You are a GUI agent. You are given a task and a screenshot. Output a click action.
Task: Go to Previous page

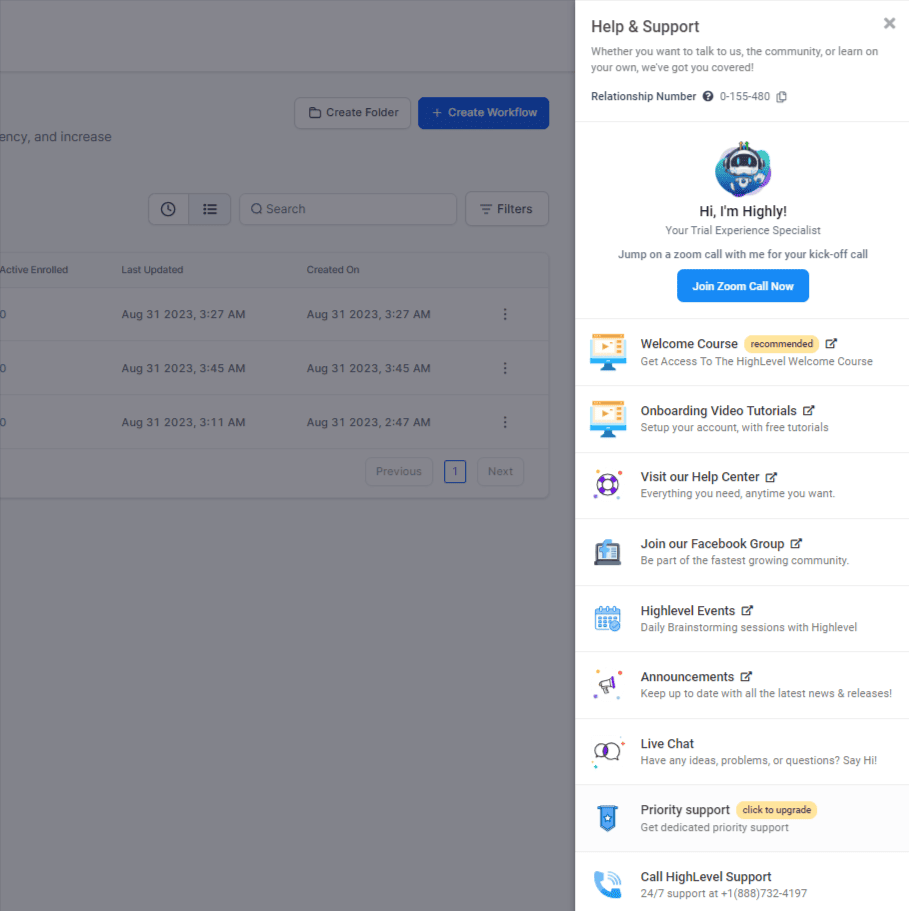click(x=398, y=471)
